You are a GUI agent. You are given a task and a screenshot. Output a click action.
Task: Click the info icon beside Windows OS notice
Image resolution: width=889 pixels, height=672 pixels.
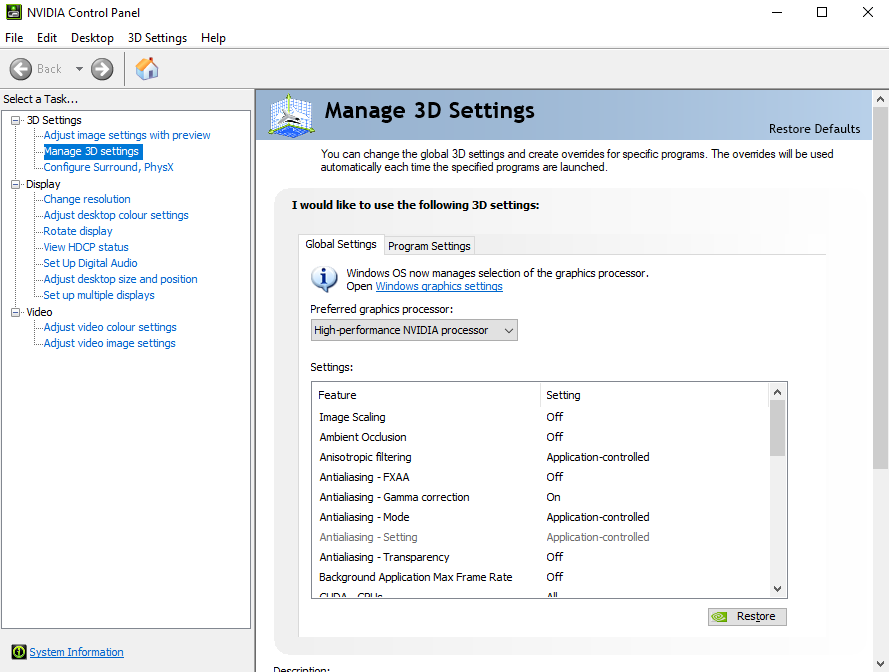[x=324, y=279]
